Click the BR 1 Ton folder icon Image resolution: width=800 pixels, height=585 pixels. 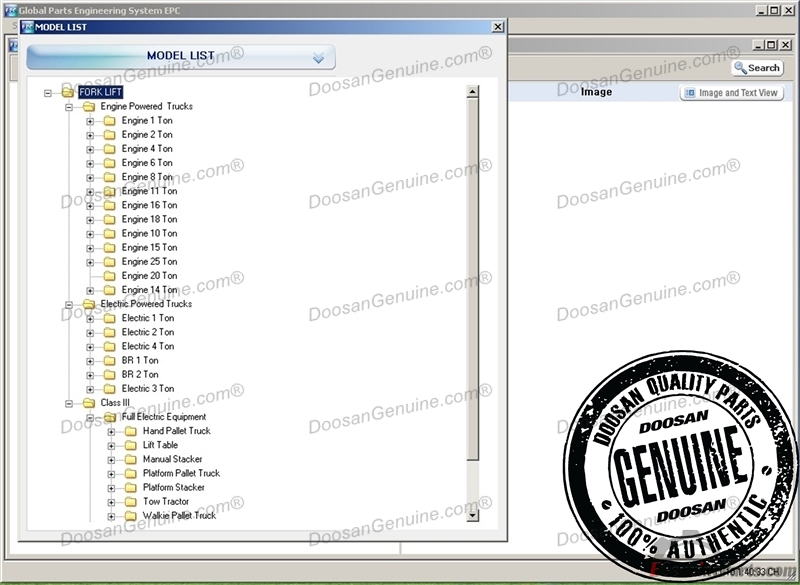109,360
